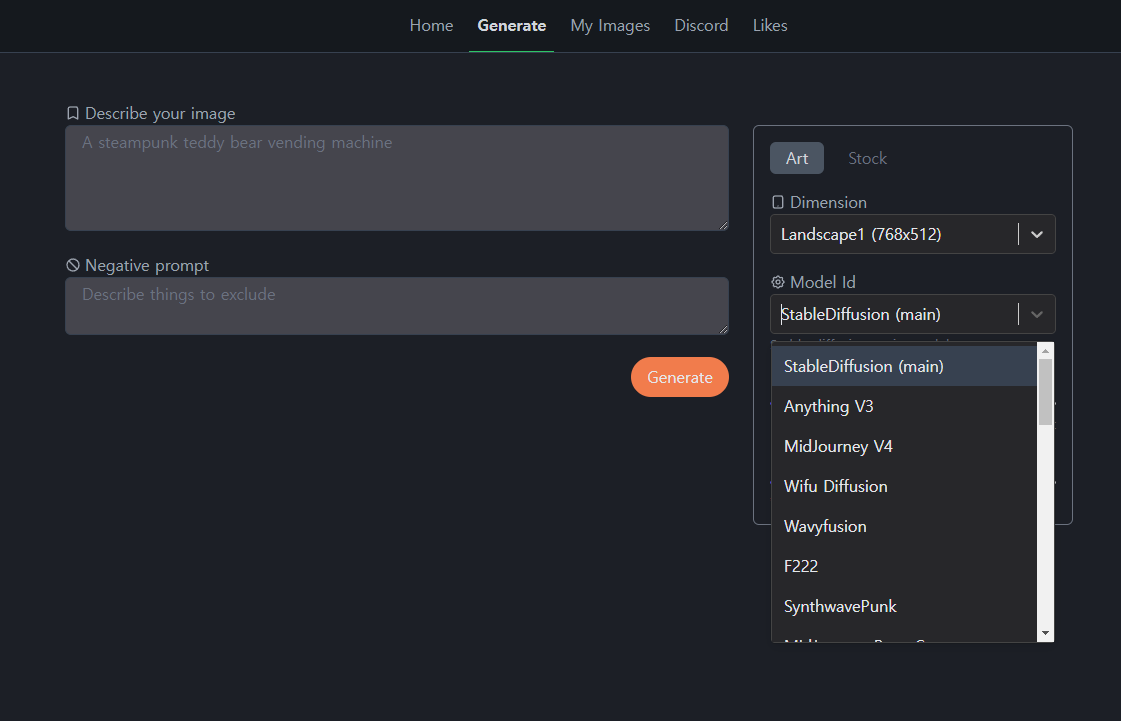Open the Discord link
The image size is (1121, 721).
701,26
